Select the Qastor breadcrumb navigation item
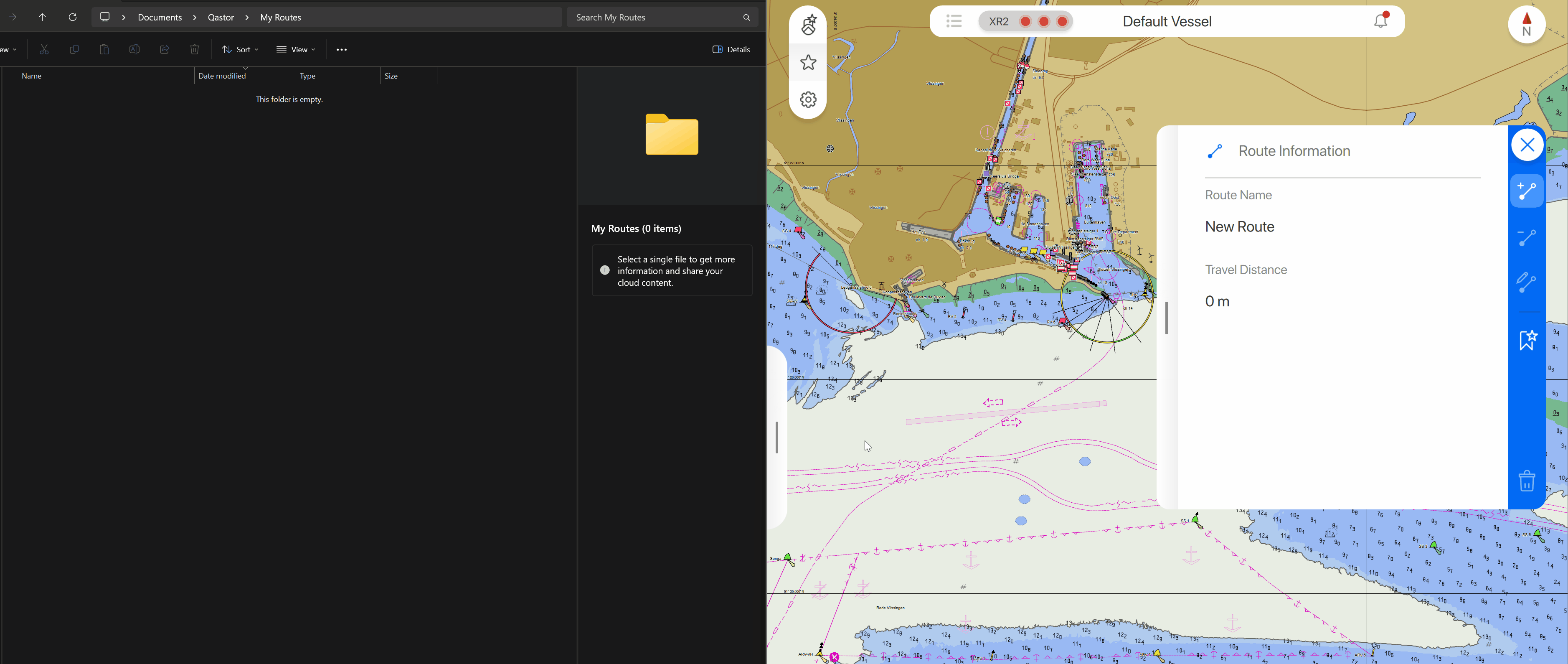The image size is (1568, 664). (x=220, y=17)
